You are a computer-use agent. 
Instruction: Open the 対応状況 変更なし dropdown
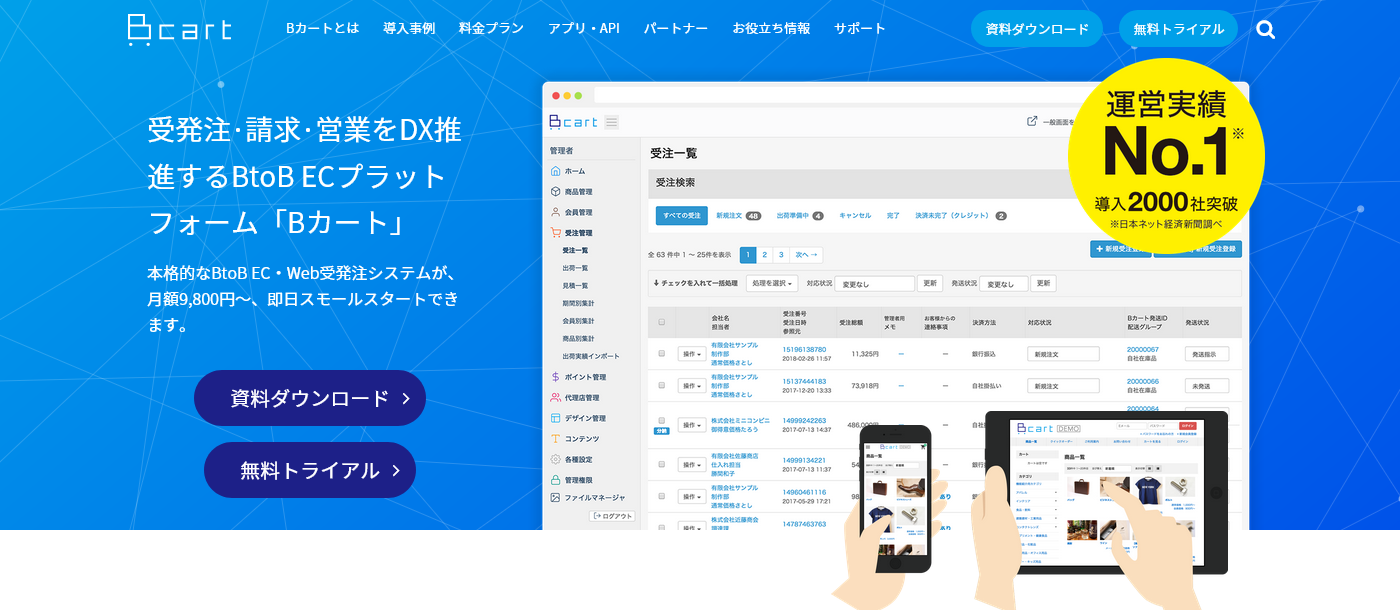[875, 284]
